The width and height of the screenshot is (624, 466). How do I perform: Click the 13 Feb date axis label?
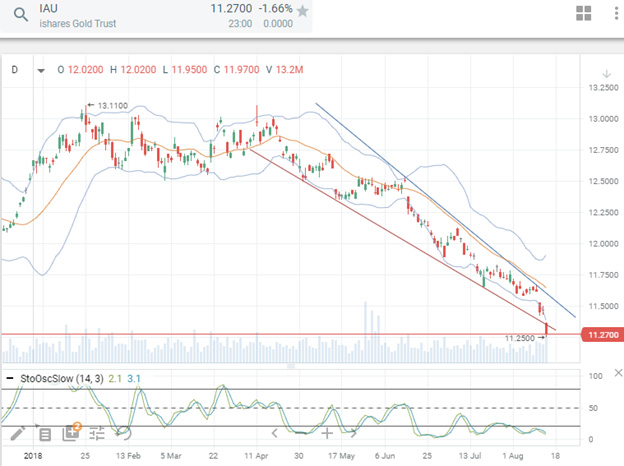tap(128, 456)
